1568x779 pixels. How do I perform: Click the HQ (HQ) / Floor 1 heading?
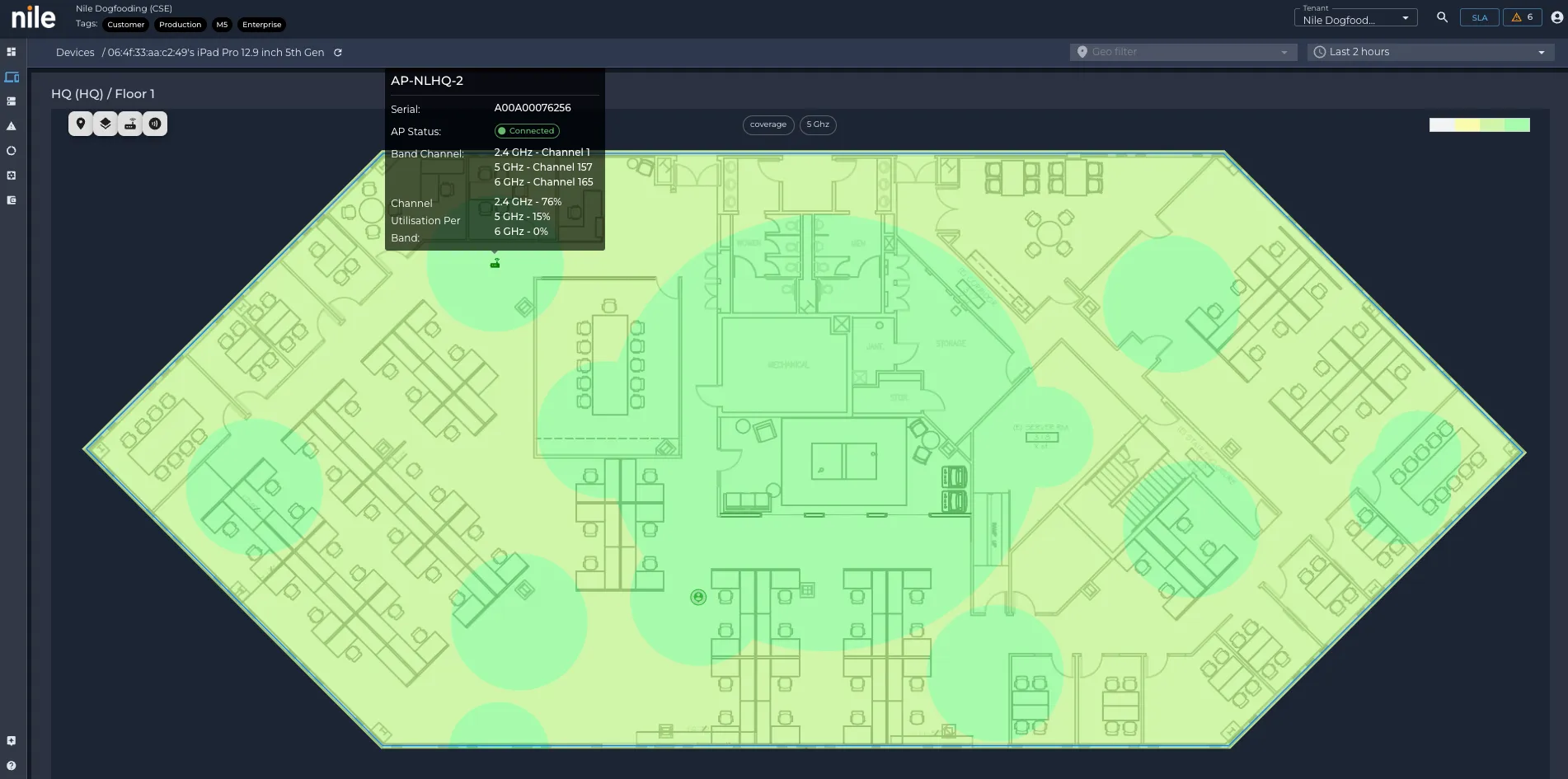(103, 94)
